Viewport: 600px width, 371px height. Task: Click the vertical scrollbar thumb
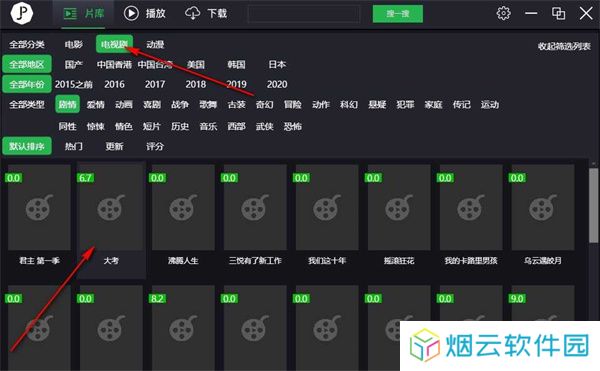click(593, 205)
